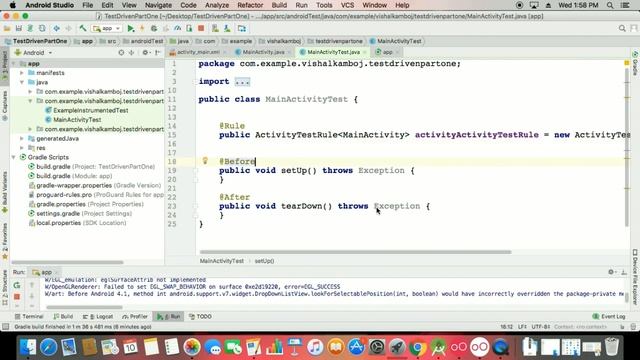
Task: Hide the Project panel with the hide icon
Action: [x=158, y=53]
